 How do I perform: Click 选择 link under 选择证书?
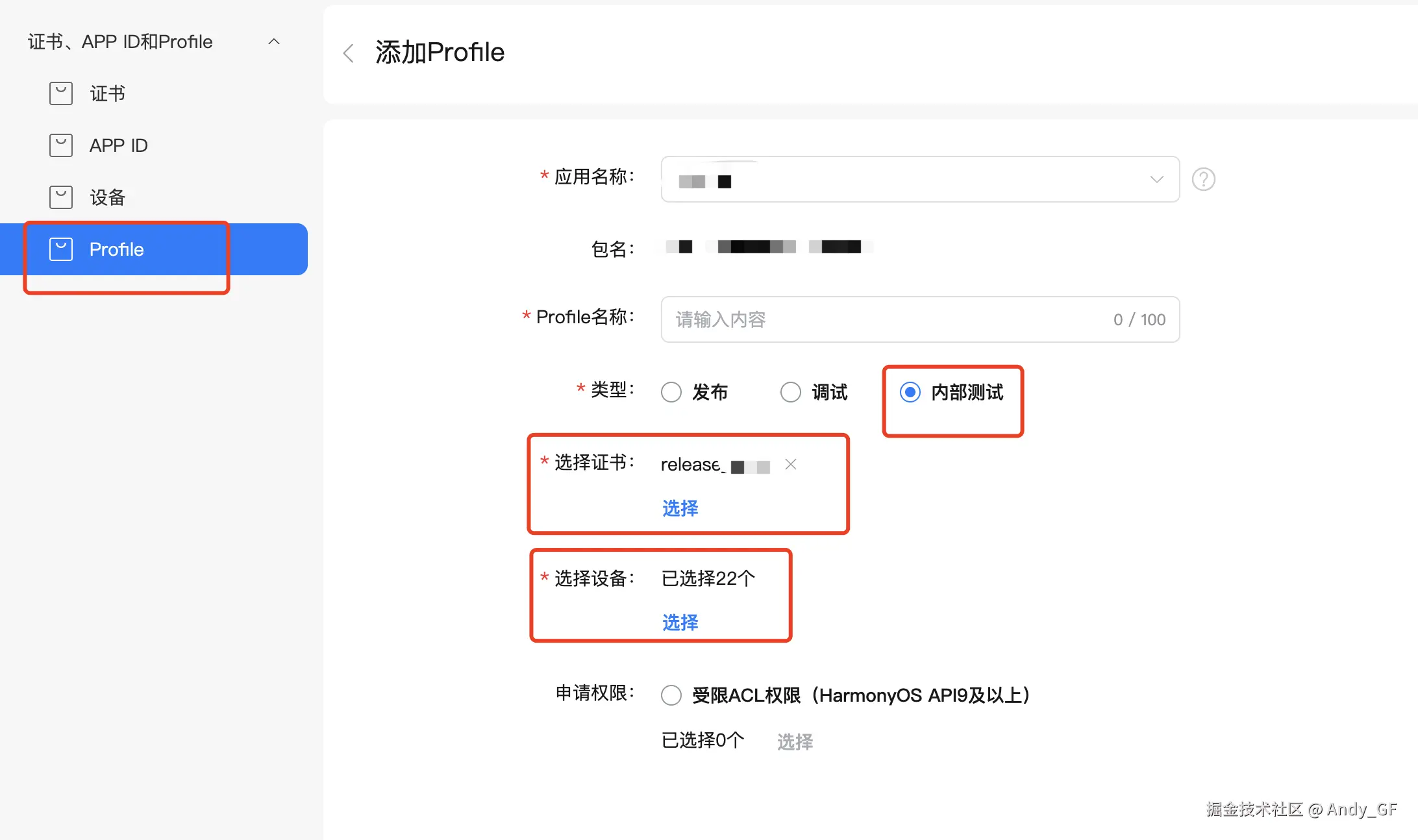coord(680,508)
